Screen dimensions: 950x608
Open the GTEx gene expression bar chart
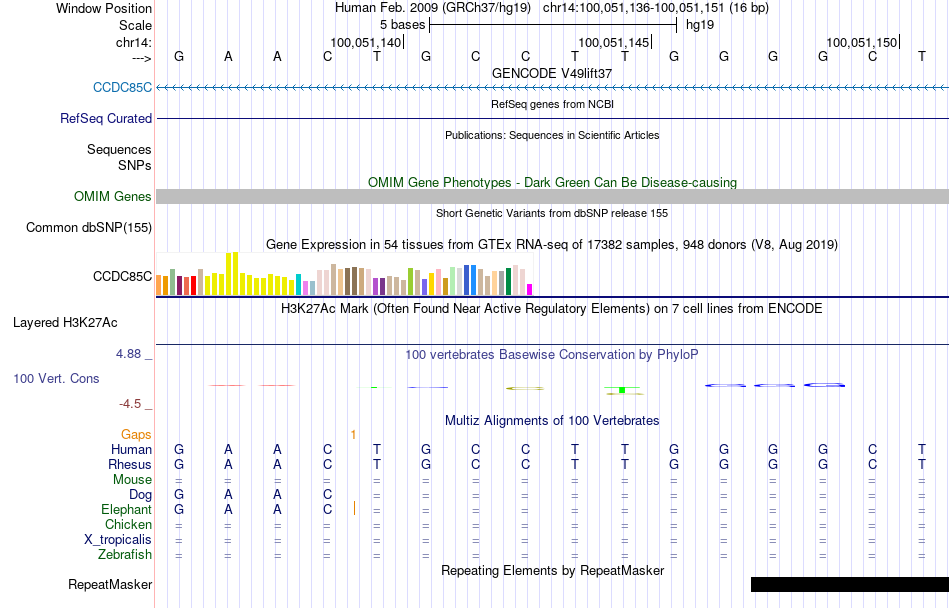344,274
